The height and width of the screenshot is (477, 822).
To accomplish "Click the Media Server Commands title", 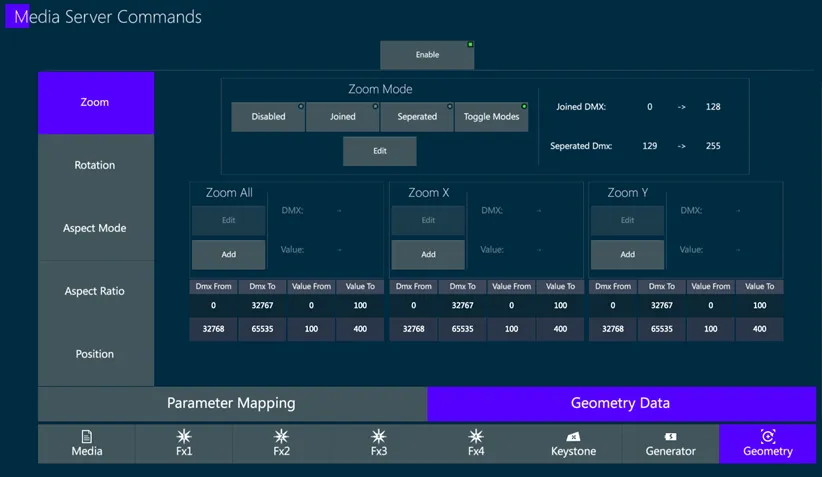I will (x=108, y=17).
